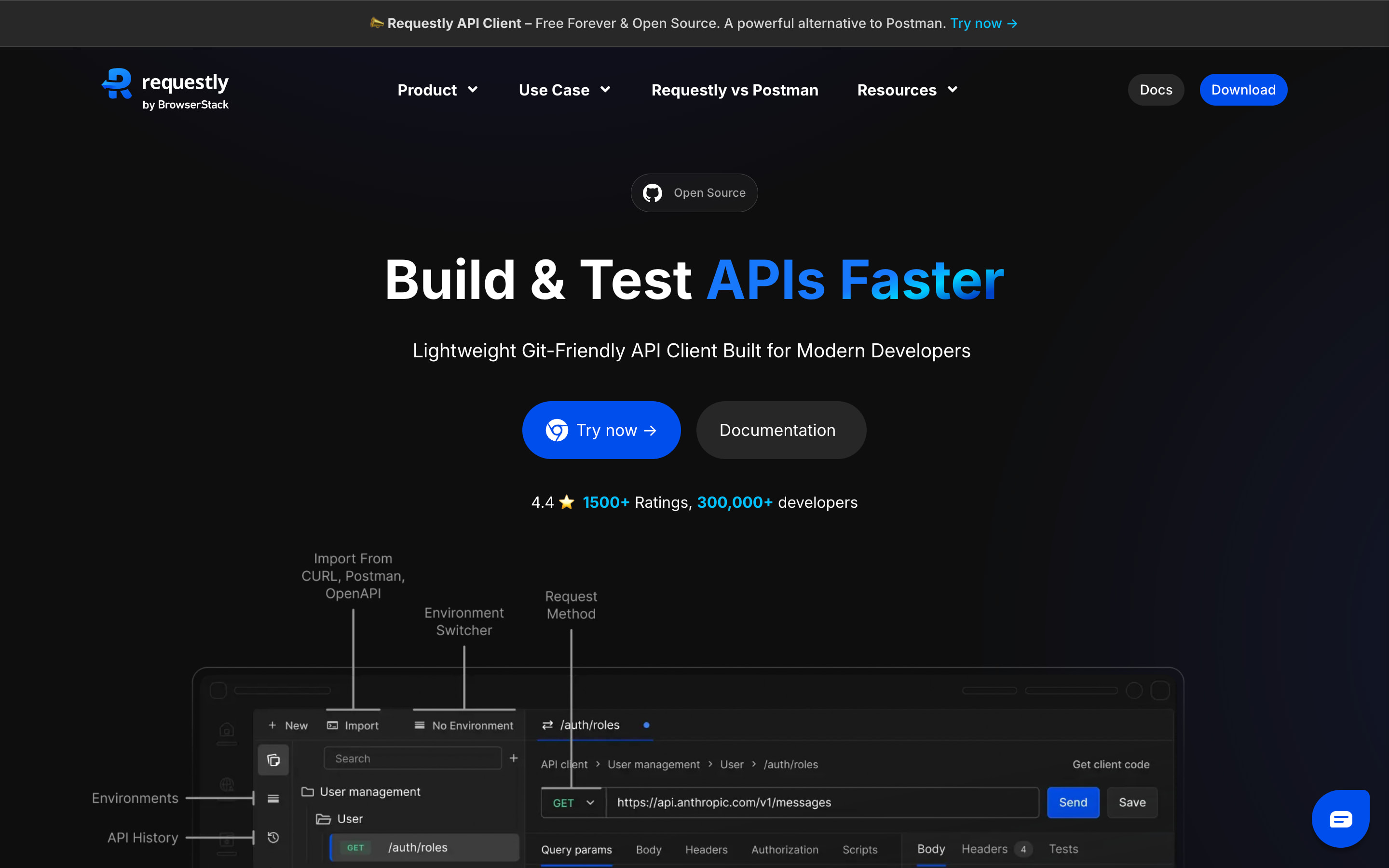Open the Documentation button

(781, 430)
